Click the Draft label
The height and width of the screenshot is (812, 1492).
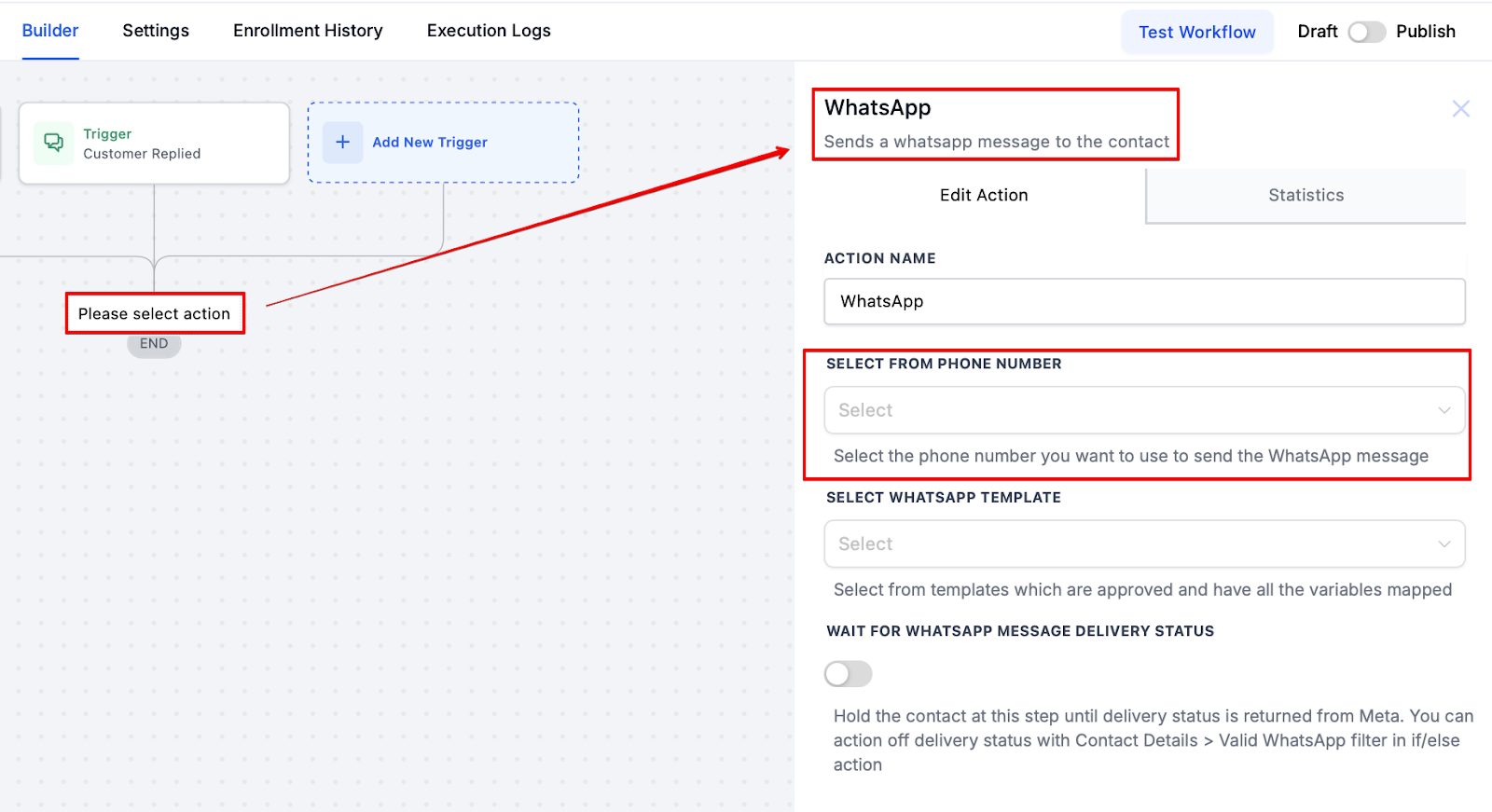(1318, 32)
